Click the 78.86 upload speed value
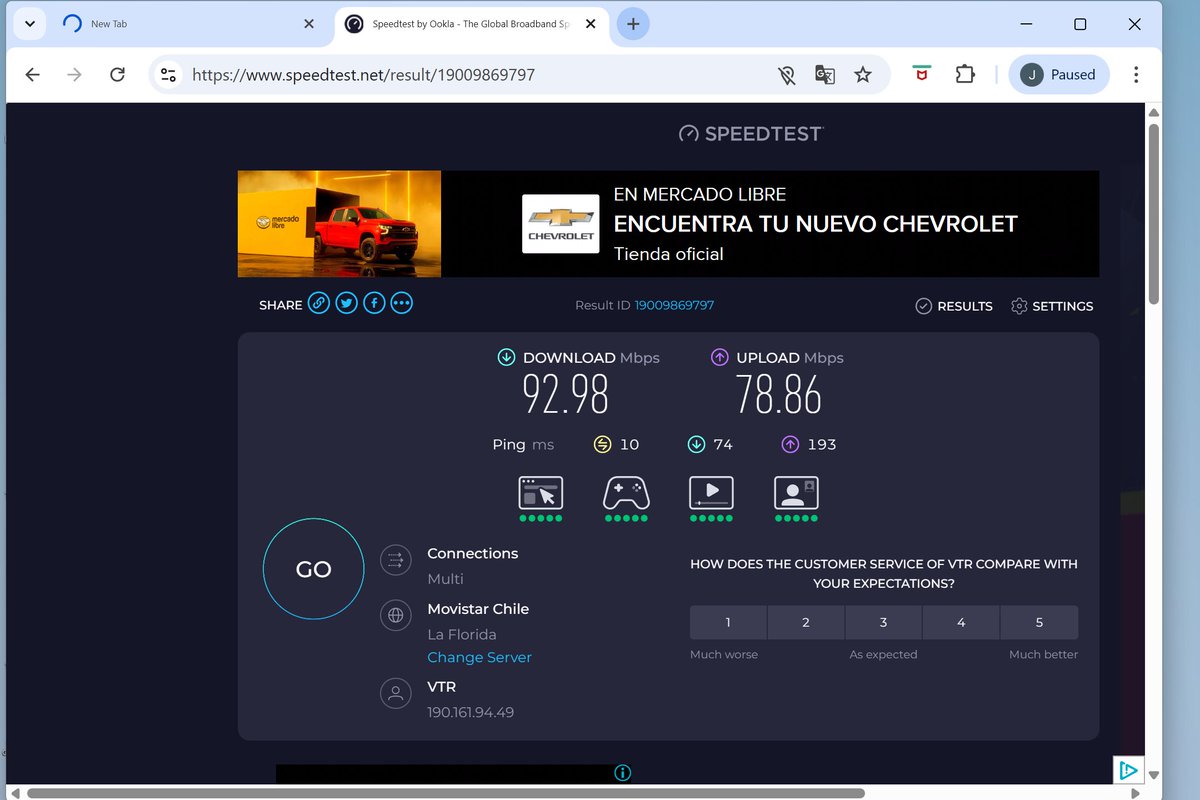This screenshot has width=1200, height=800. [779, 395]
